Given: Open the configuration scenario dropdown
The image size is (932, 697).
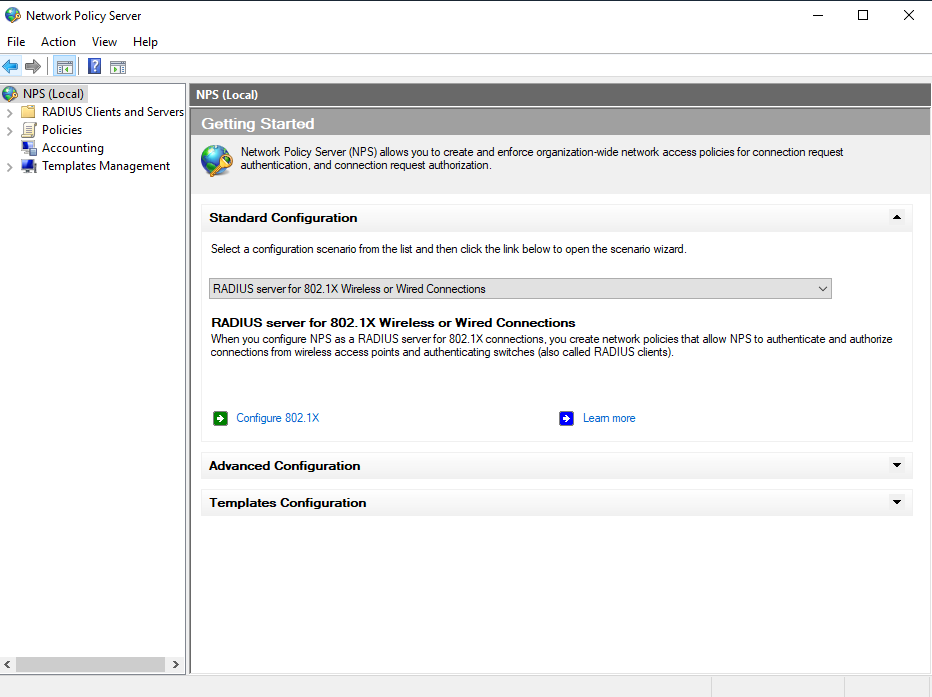Looking at the screenshot, I should (x=520, y=289).
